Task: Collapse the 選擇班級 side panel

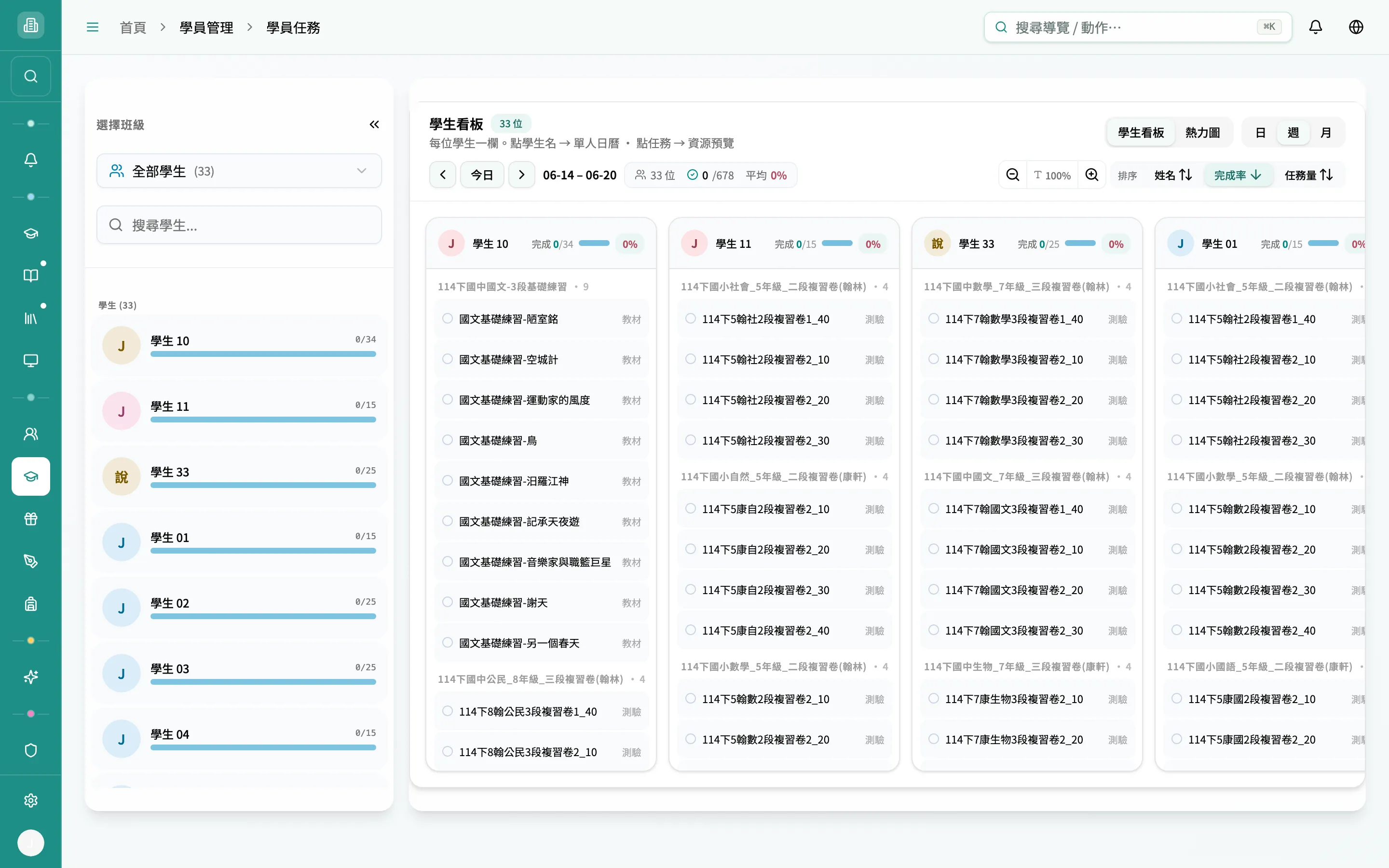Action: click(374, 124)
